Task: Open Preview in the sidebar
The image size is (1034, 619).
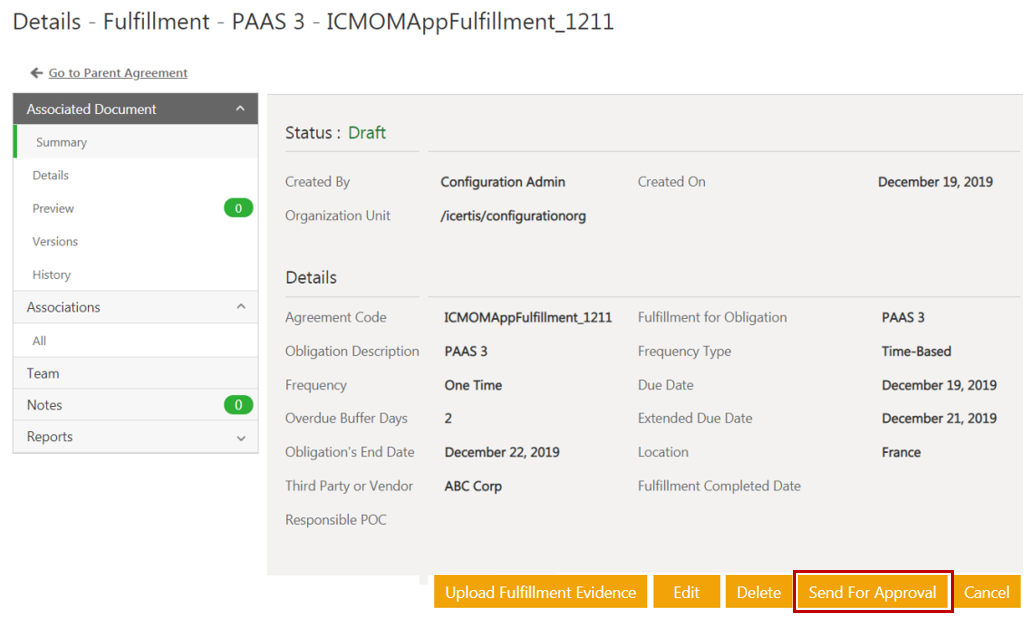Action: point(53,208)
